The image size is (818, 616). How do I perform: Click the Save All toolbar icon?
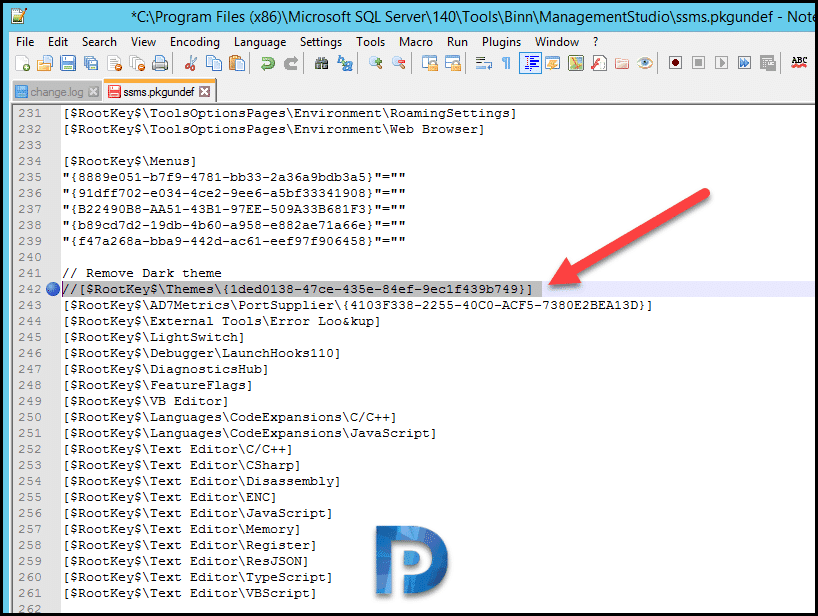(x=91, y=63)
